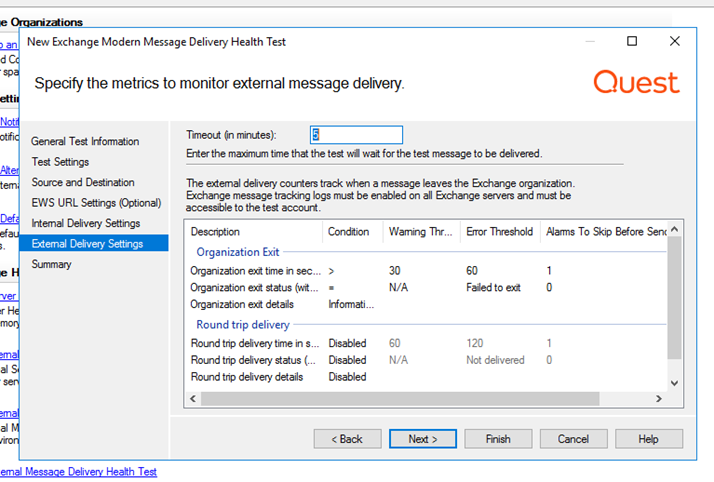Screen dimensions: 714x482
Task: Go to Source and Destination step
Action: click(x=83, y=183)
